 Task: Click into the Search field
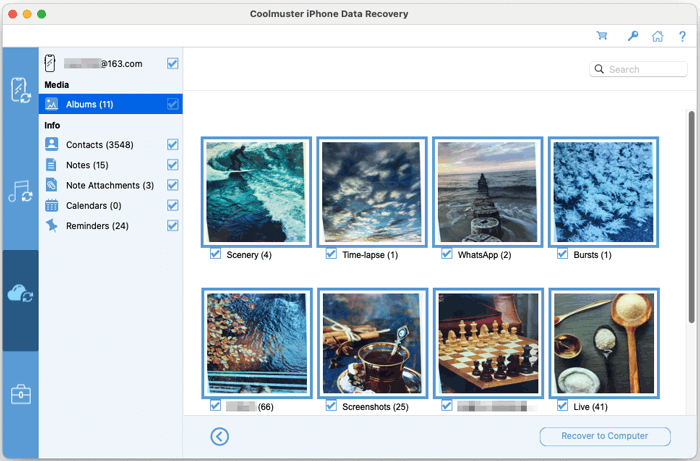pos(638,69)
